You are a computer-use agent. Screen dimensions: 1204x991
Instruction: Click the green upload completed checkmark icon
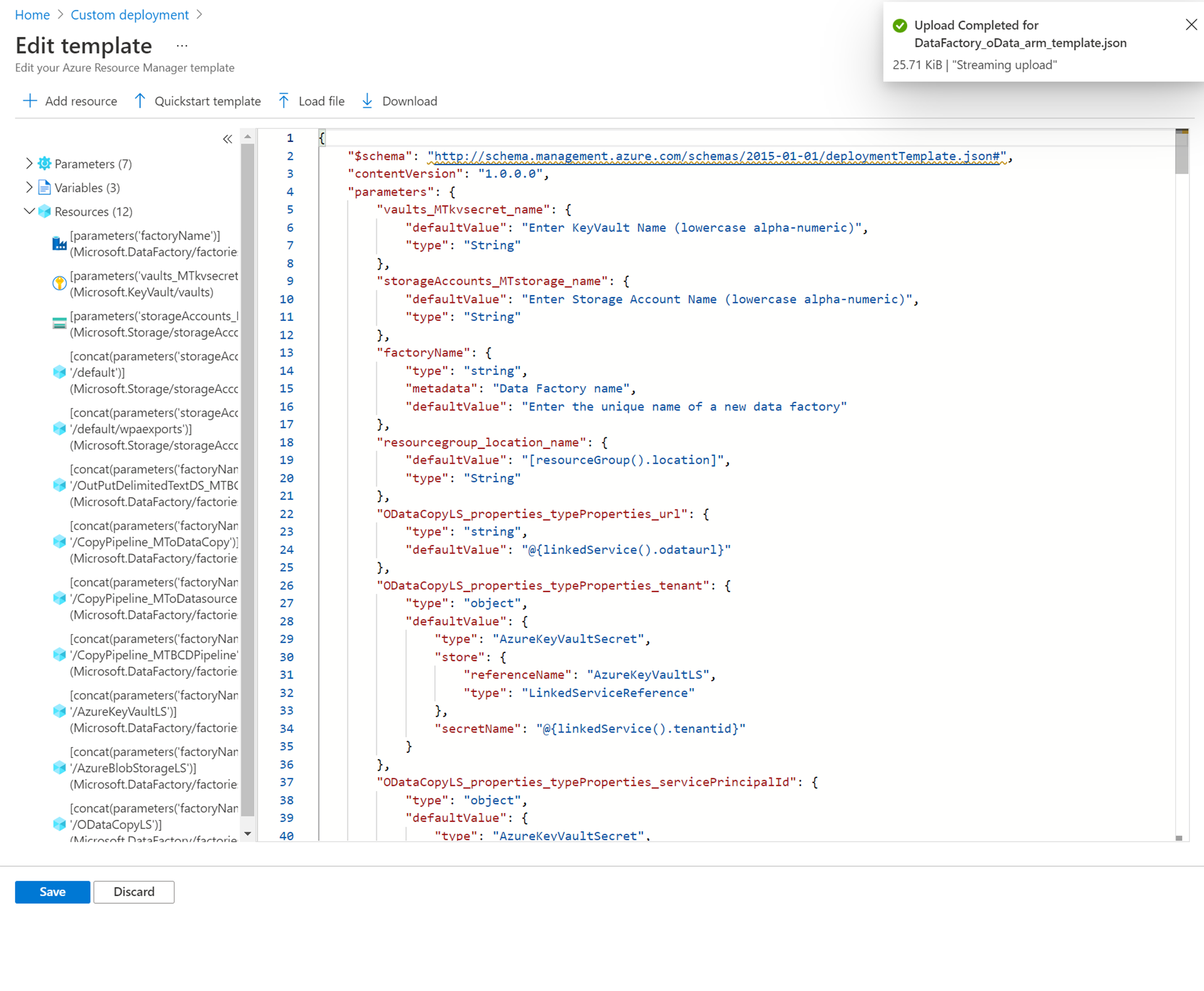tap(900, 26)
